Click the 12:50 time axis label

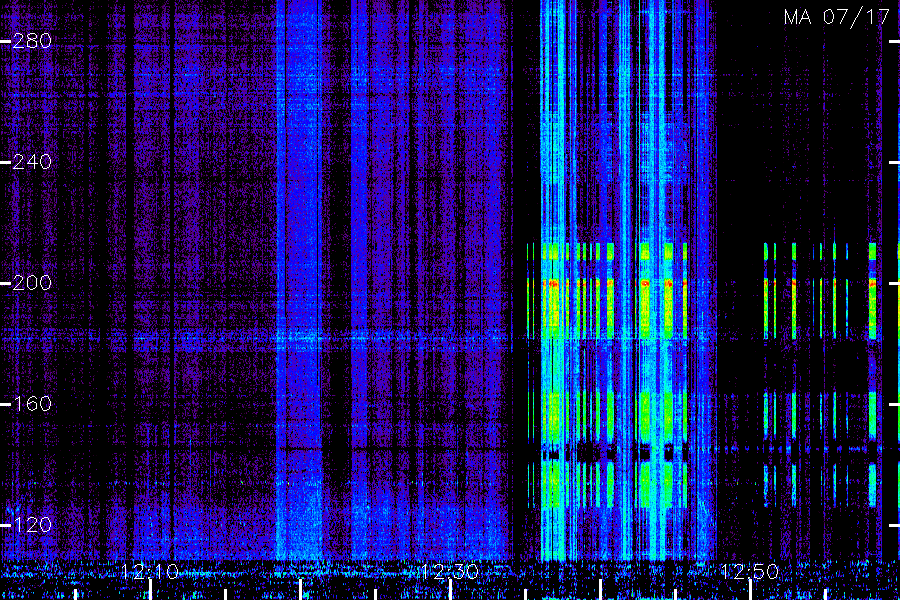point(750,572)
